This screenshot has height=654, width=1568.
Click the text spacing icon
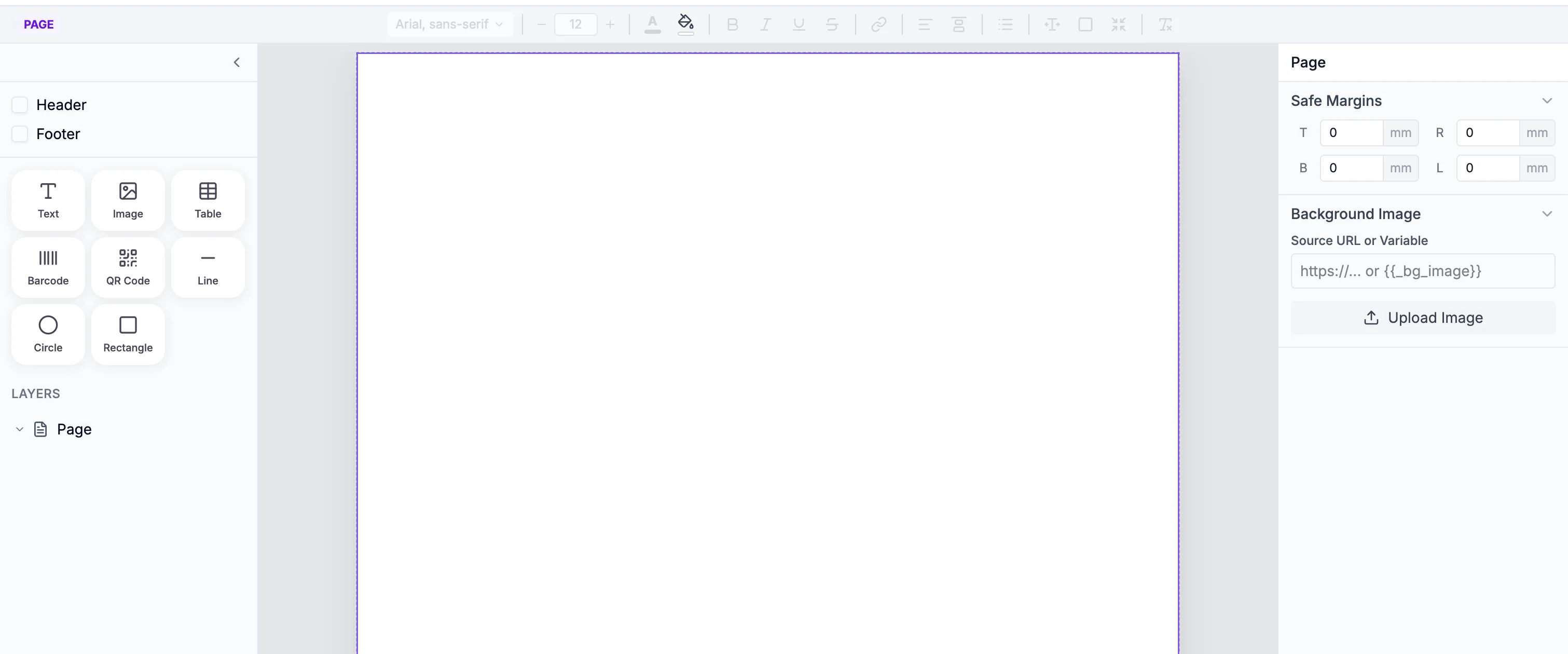pos(1052,24)
